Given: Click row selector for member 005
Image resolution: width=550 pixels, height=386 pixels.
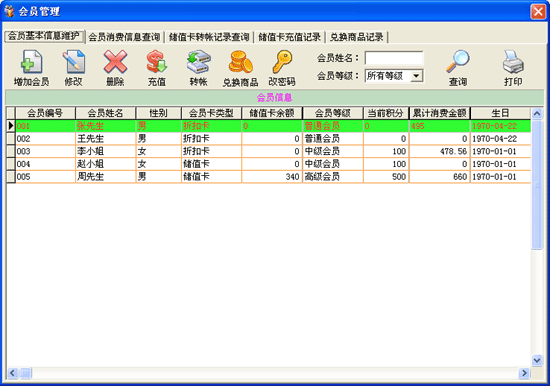Looking at the screenshot, I should pyautogui.click(x=11, y=177).
